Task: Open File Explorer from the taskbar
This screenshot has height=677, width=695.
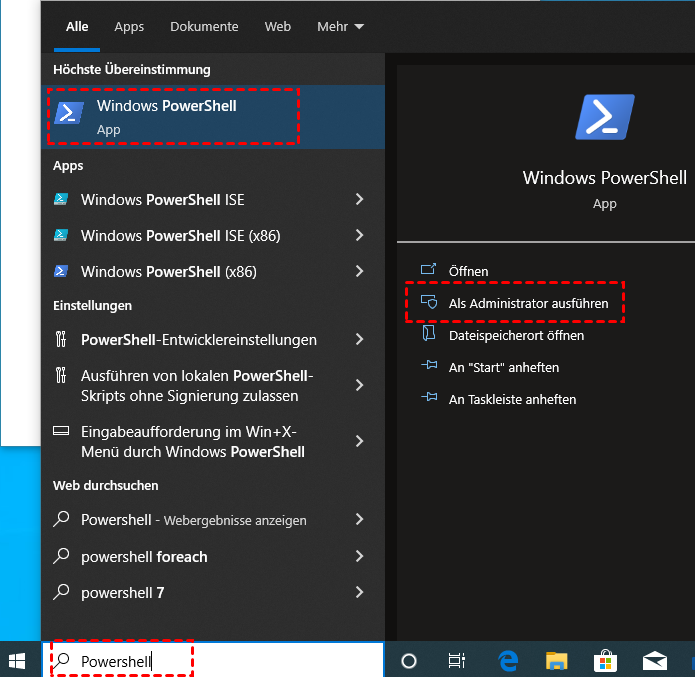Action: pos(557,660)
